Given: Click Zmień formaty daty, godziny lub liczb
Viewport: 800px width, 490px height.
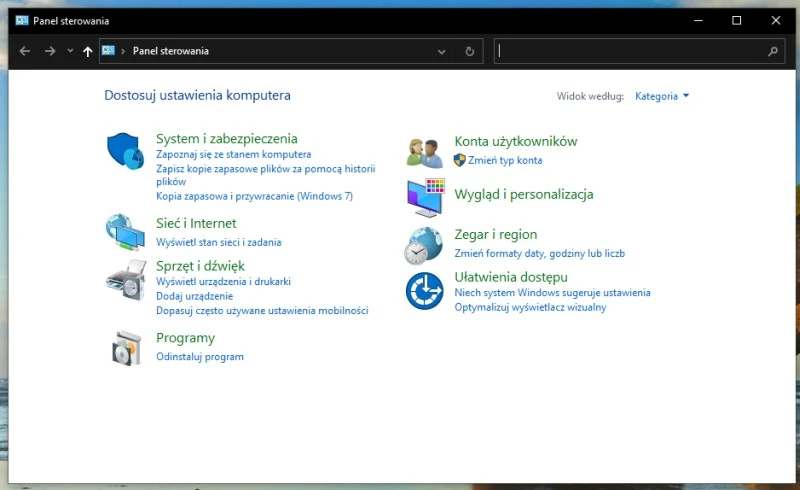Looking at the screenshot, I should pos(540,253).
